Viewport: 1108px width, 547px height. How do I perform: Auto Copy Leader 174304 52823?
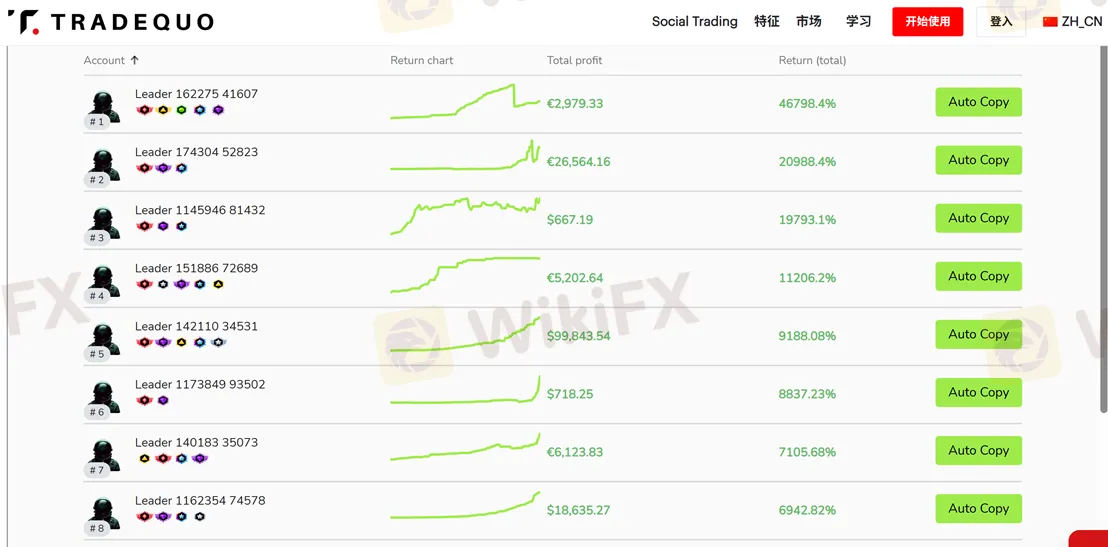pyautogui.click(x=978, y=160)
